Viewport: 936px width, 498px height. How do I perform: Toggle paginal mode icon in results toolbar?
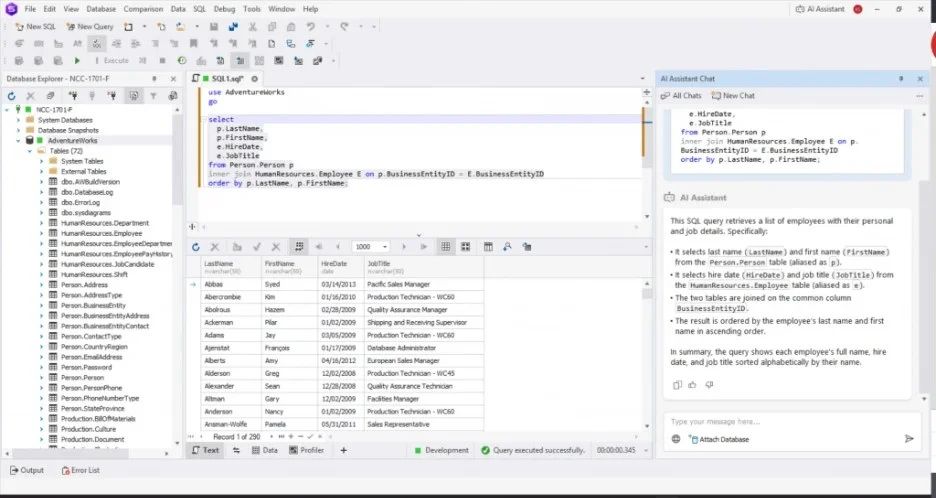click(x=299, y=247)
